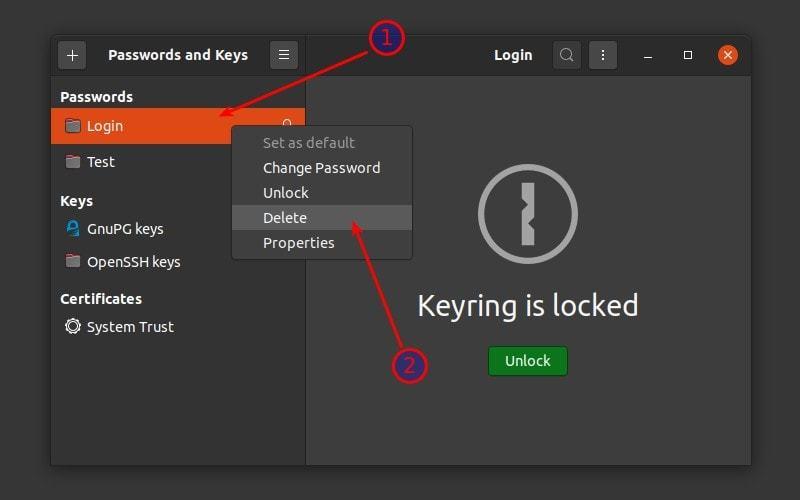
Task: Click the Login keyring folder icon
Action: tap(72, 126)
